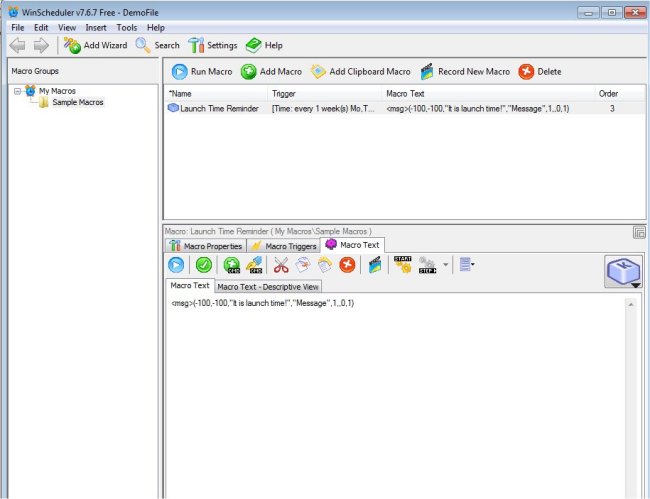Delete the selected macro

[540, 72]
